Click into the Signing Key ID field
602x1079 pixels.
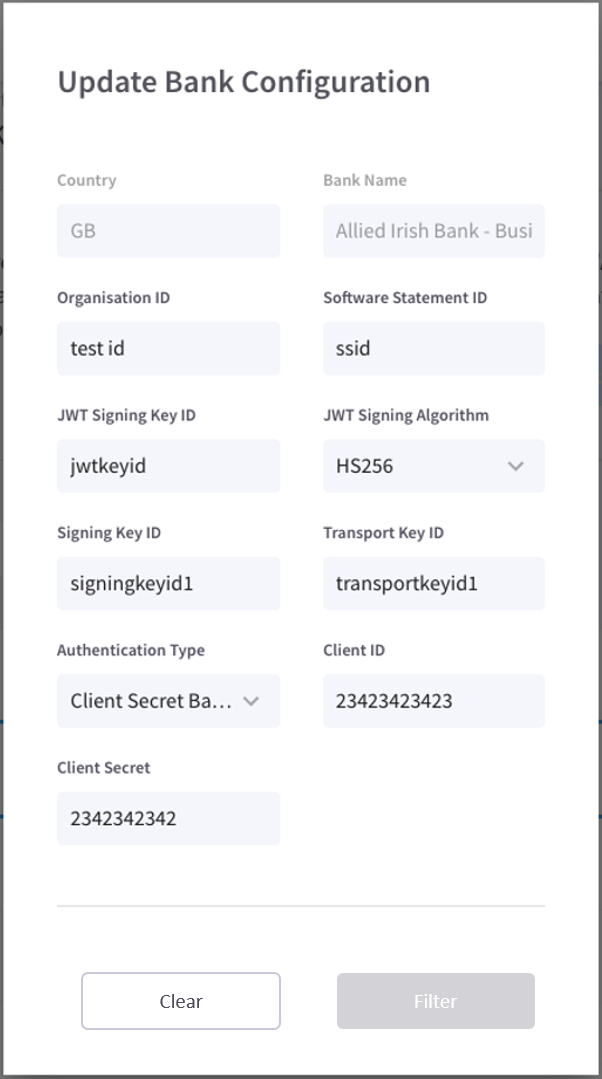pyautogui.click(x=168, y=583)
